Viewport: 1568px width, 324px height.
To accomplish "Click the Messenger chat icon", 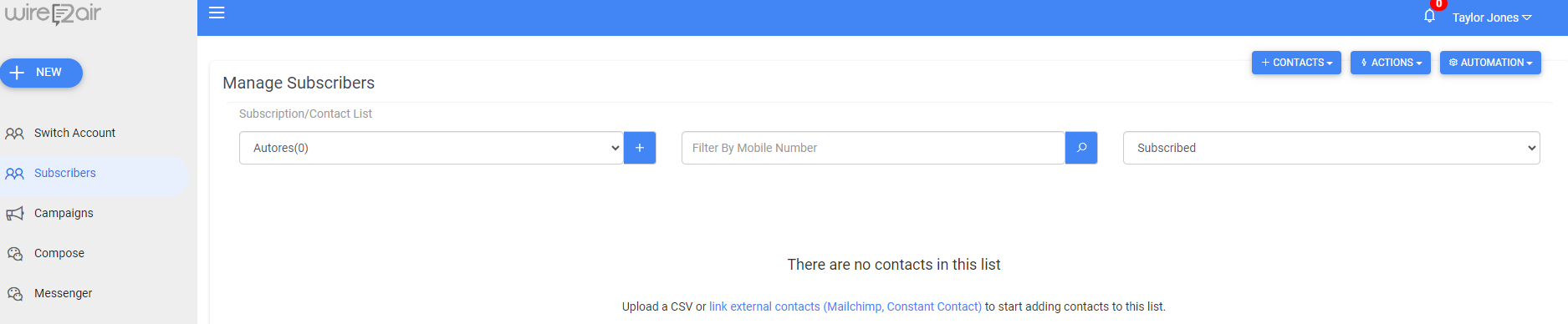I will (x=14, y=294).
